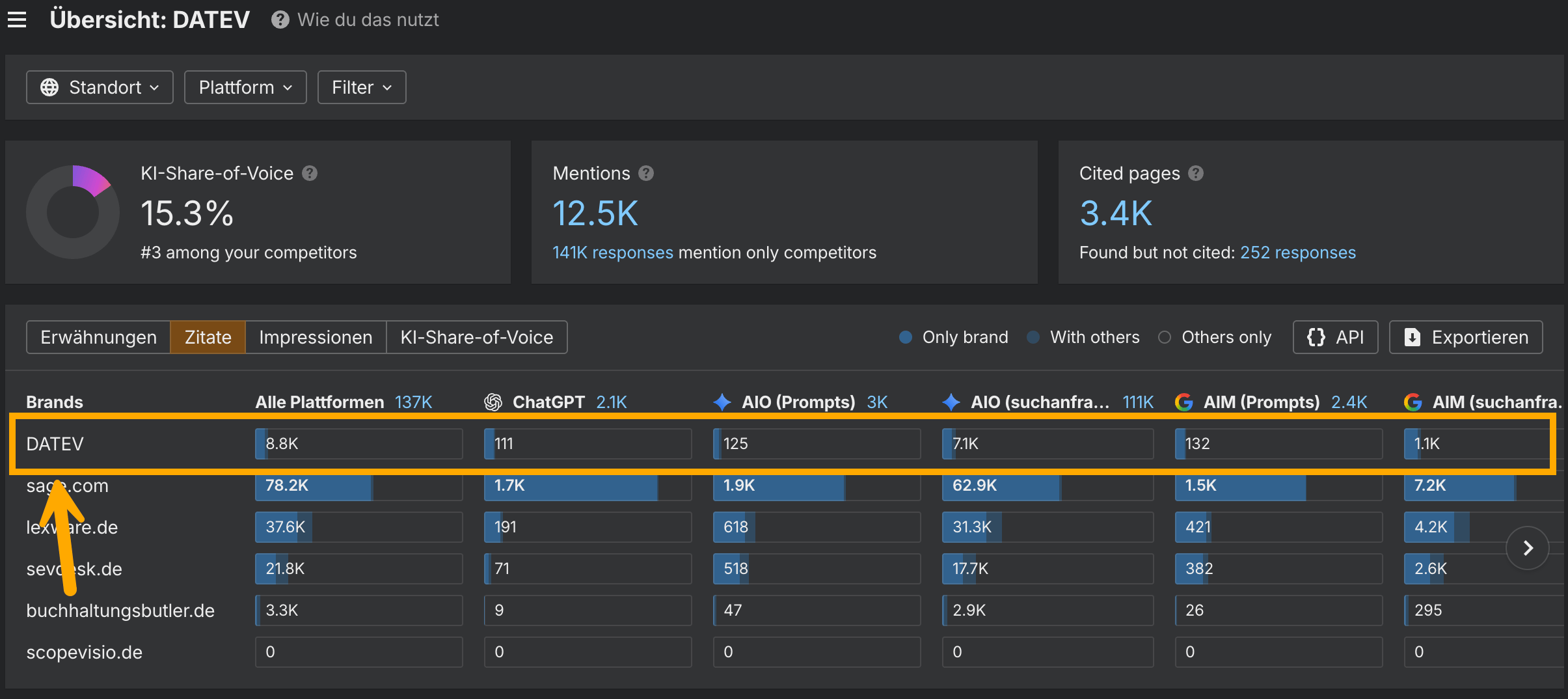Click the info icon next to KI-Share-of-Voice
Screen dimensions: 1568x699
[x=310, y=173]
